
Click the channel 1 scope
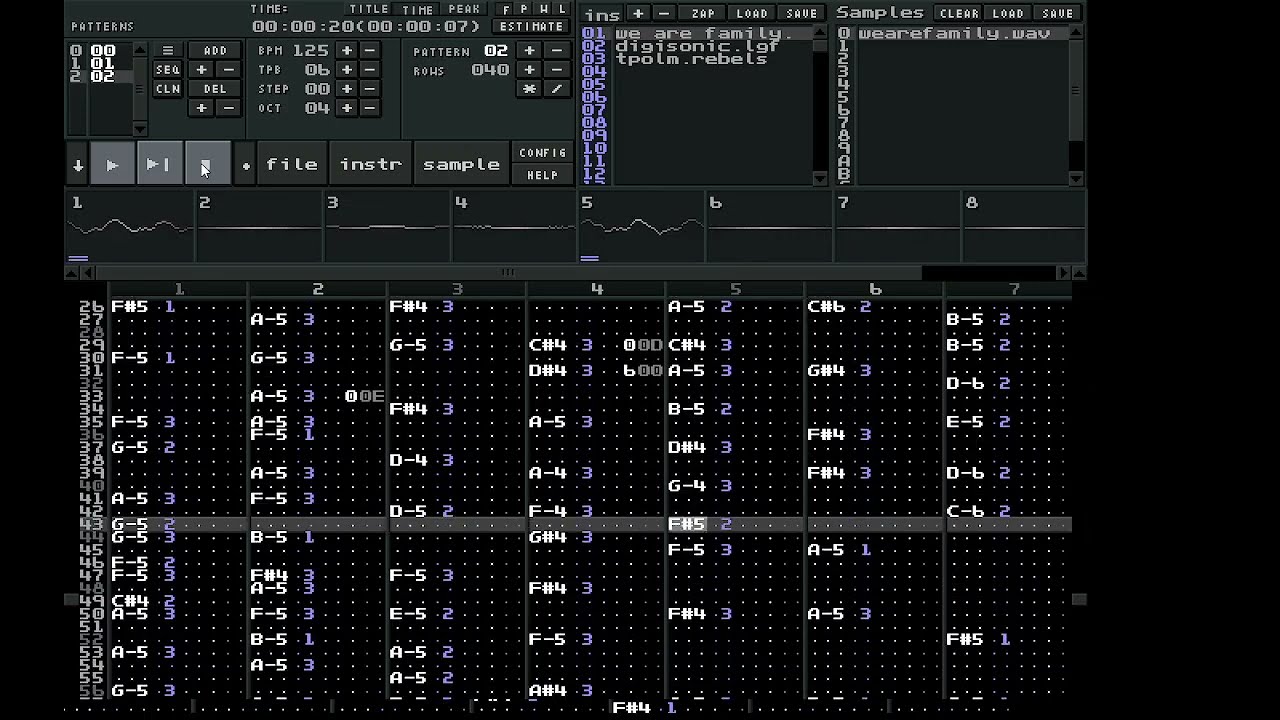130,228
